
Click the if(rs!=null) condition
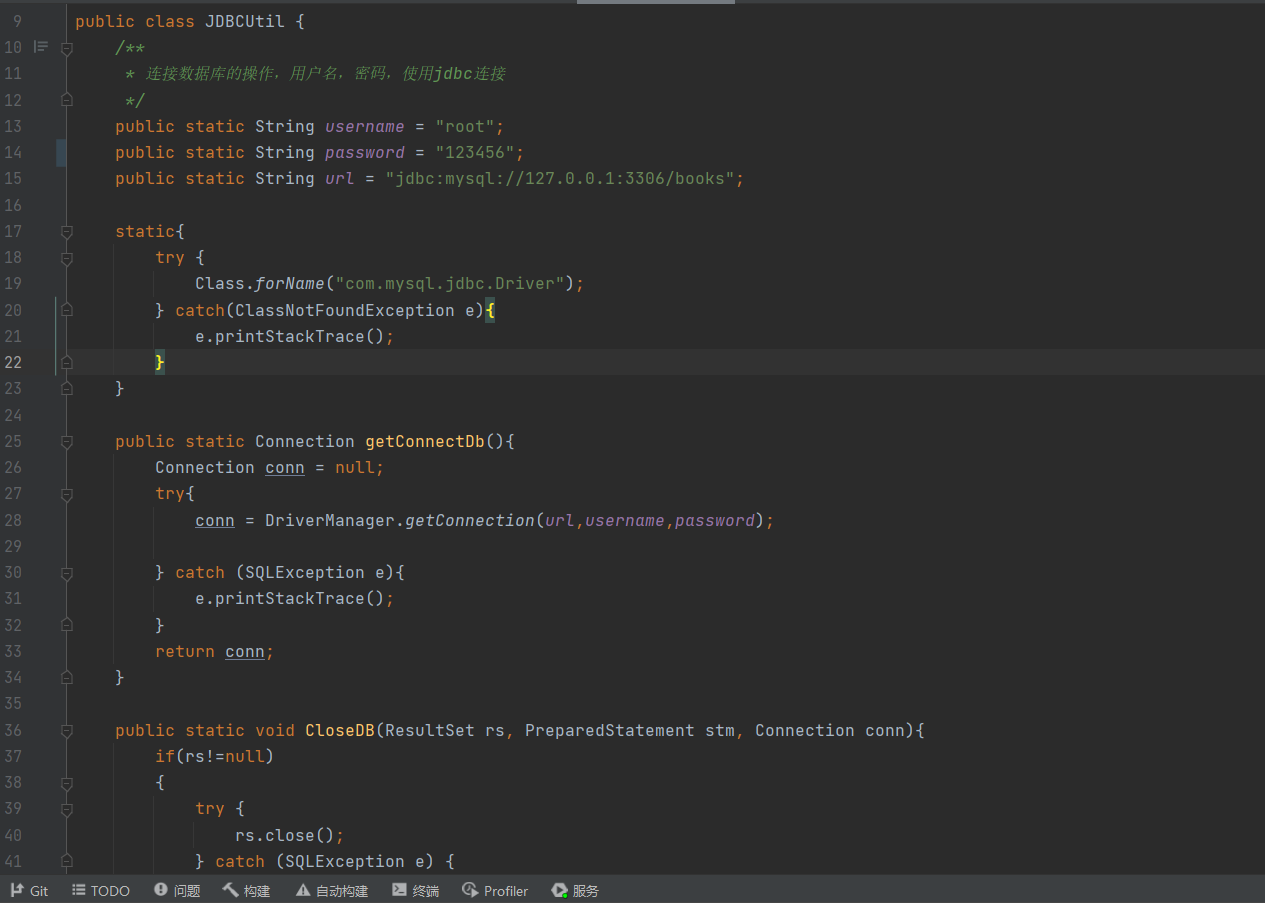tap(215, 757)
